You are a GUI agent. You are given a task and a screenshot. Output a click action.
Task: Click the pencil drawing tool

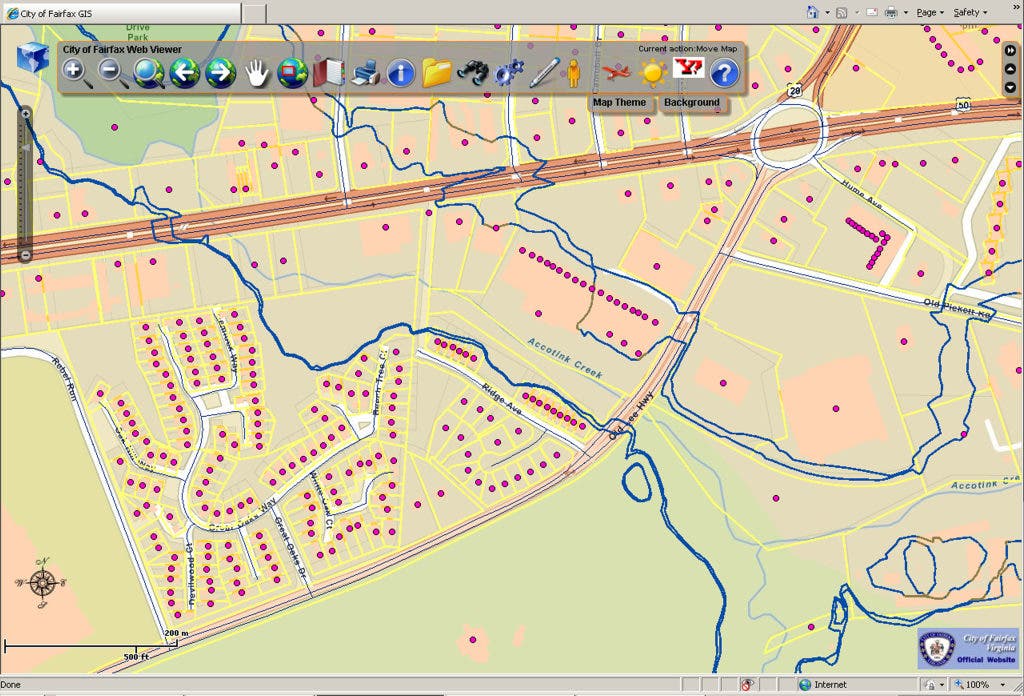(x=544, y=72)
